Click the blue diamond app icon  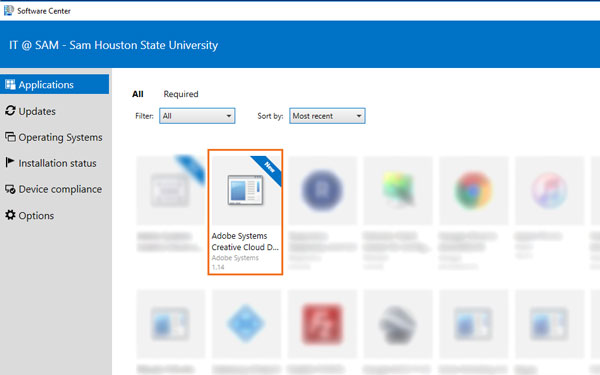click(246, 324)
